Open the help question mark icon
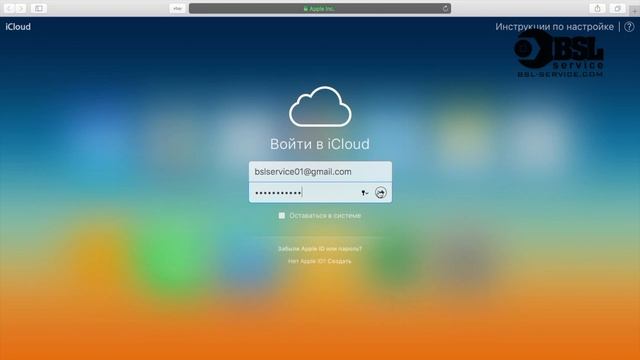This screenshot has height=360, width=640. click(x=629, y=27)
